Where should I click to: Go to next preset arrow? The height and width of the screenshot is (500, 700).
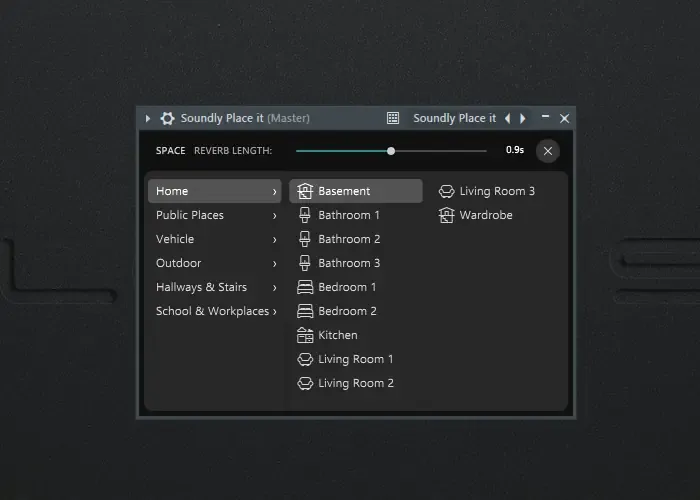[522, 118]
